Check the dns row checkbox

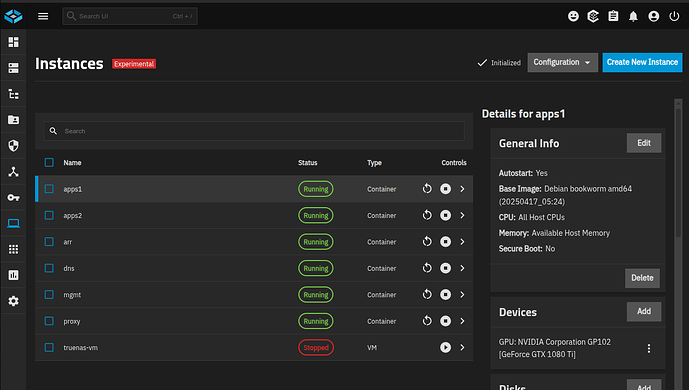point(49,268)
